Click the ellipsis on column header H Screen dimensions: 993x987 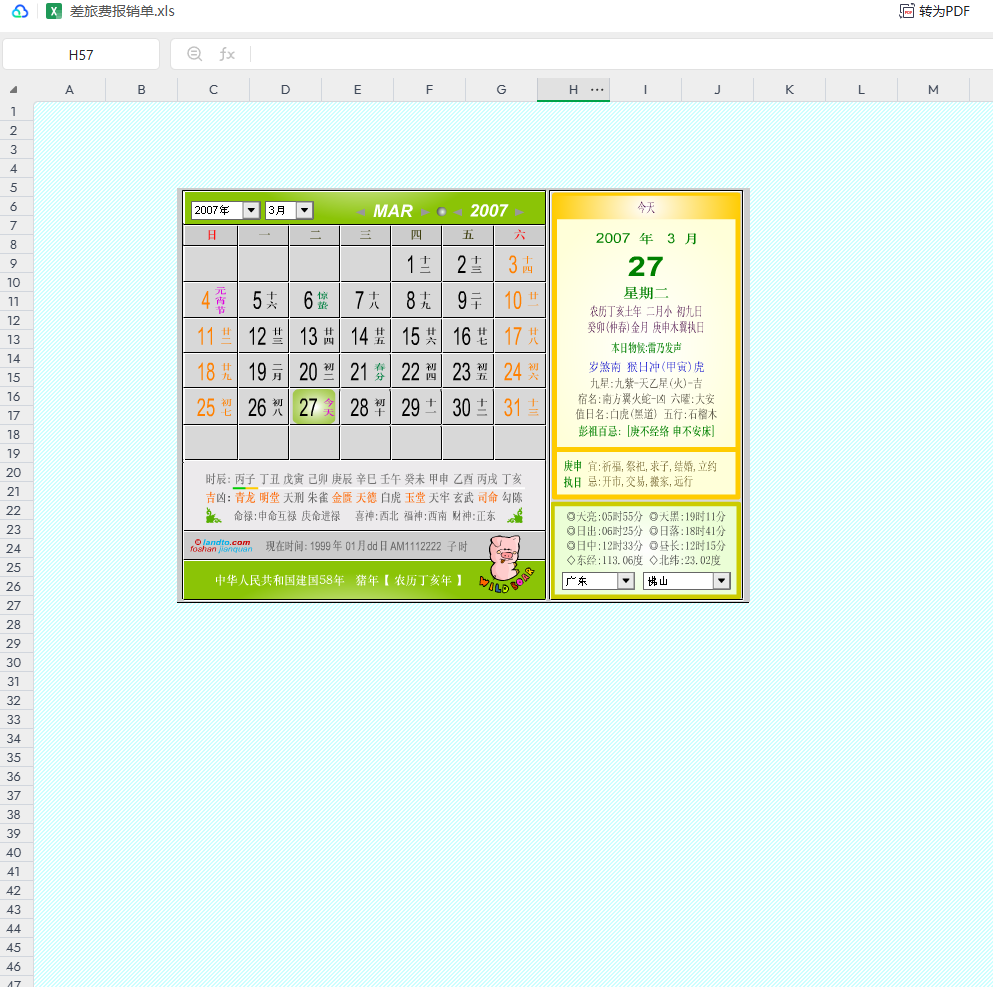coord(598,89)
